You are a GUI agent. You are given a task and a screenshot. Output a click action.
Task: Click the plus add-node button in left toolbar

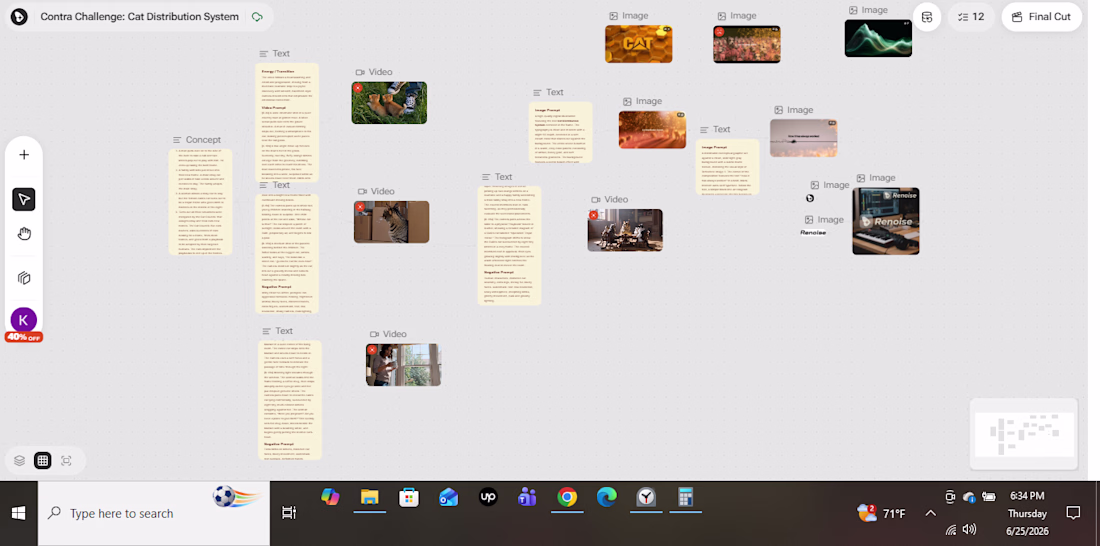pos(24,155)
